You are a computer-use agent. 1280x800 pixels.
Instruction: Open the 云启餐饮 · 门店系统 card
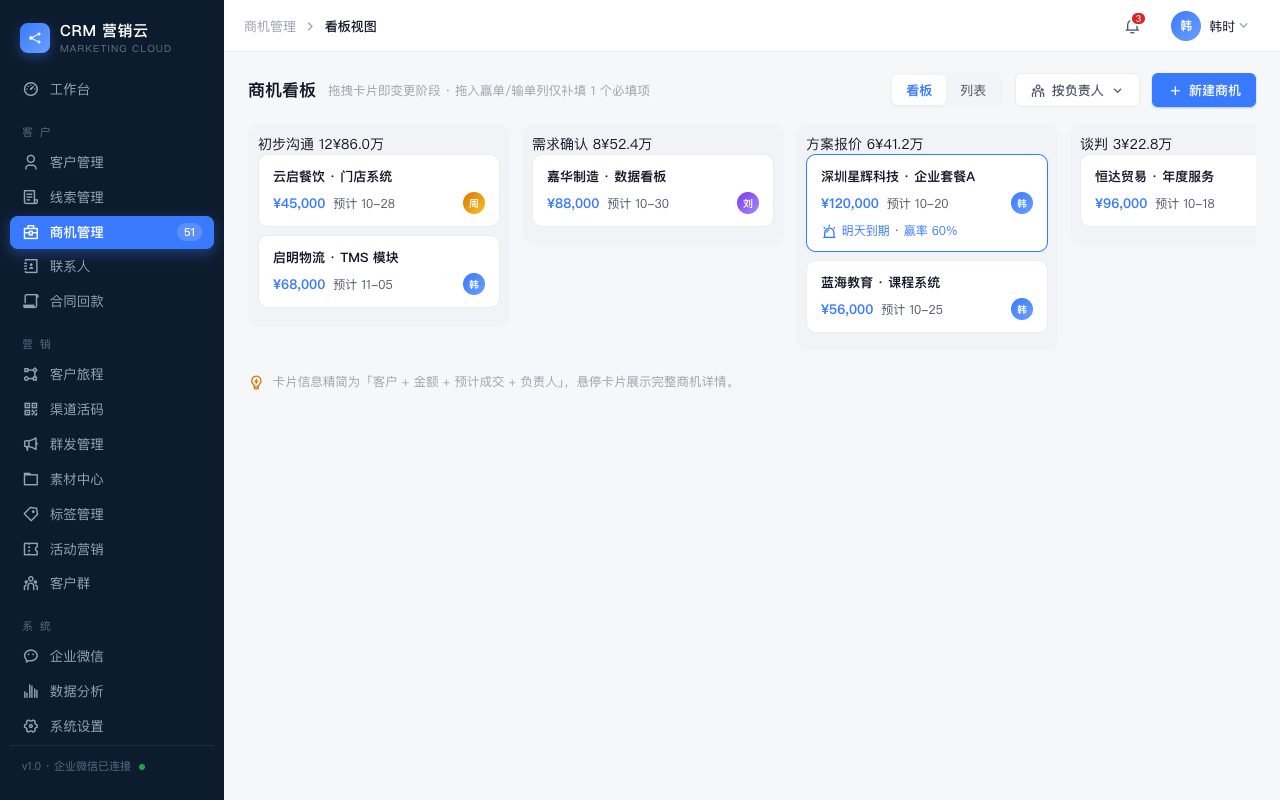pyautogui.click(x=379, y=190)
